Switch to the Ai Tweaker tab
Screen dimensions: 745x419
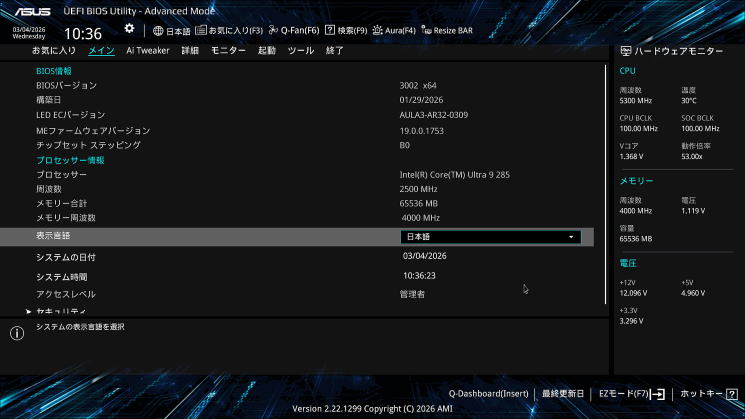(148, 50)
